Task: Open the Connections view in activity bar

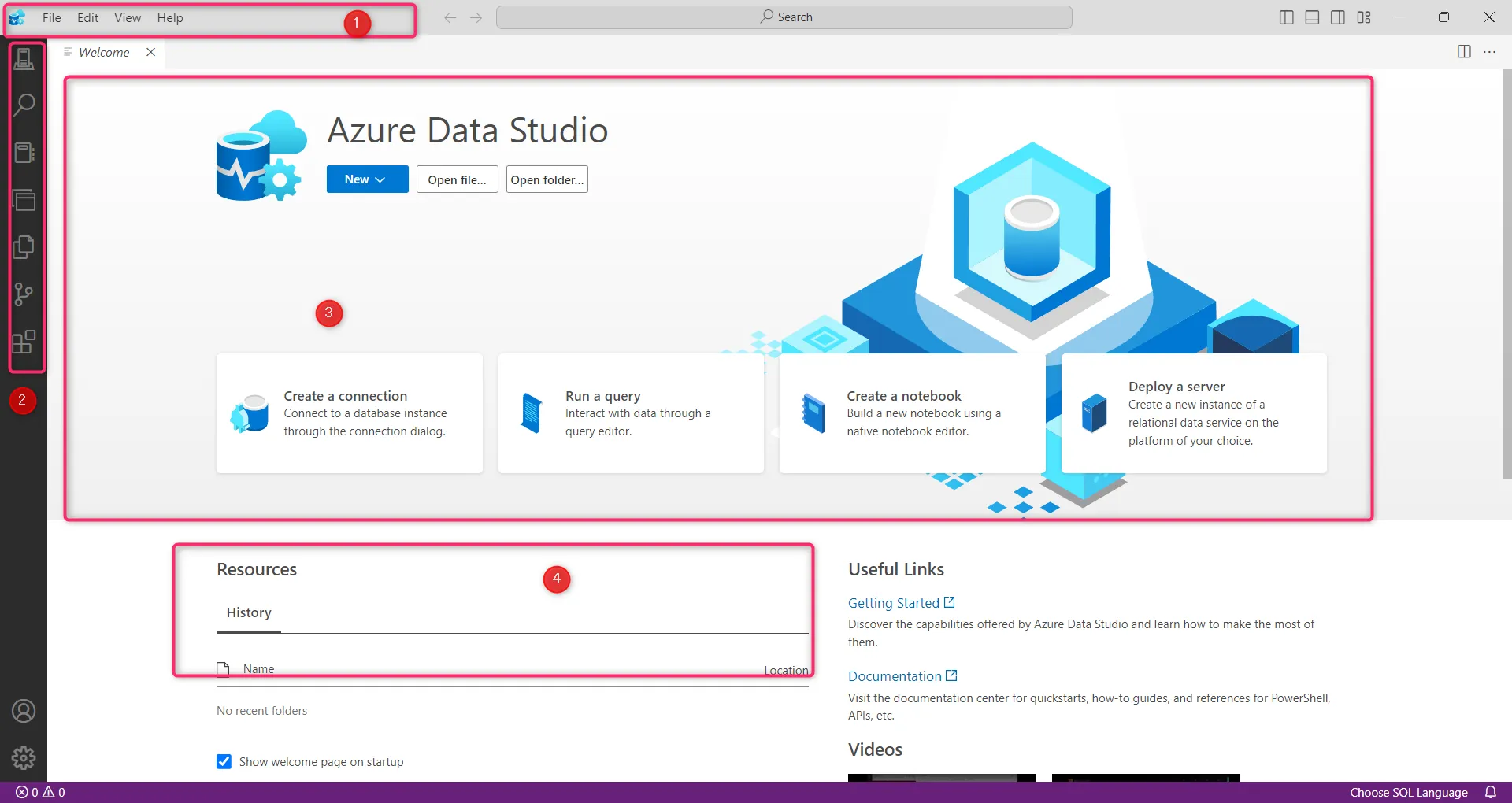Action: click(x=24, y=58)
